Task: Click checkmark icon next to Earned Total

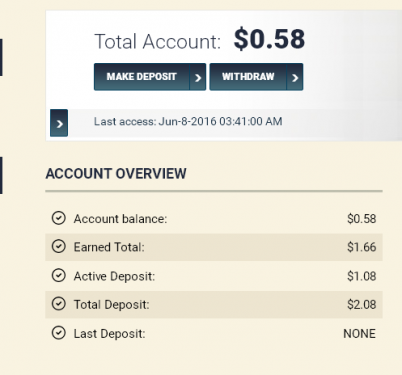Action: tap(59, 247)
